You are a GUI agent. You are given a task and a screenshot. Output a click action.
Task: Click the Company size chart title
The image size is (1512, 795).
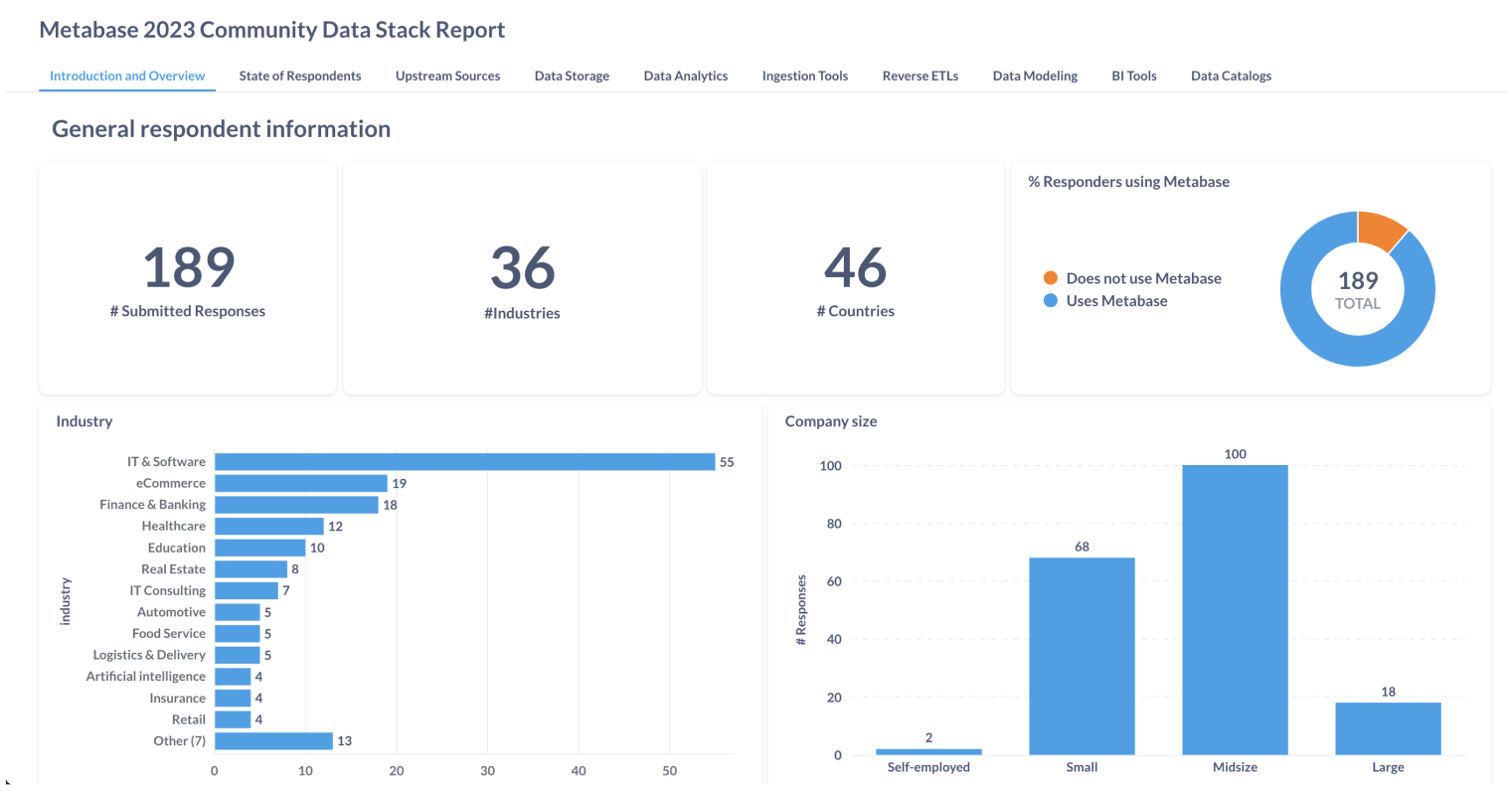(831, 421)
